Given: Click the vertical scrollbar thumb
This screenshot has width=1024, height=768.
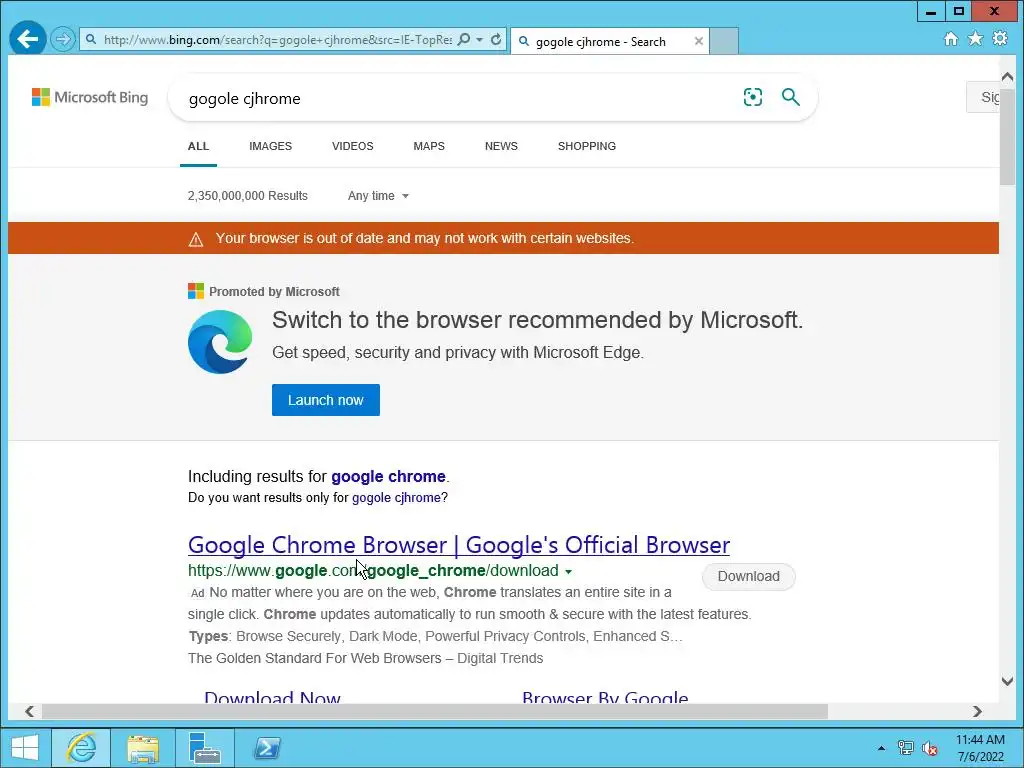Looking at the screenshot, I should point(1007,137).
